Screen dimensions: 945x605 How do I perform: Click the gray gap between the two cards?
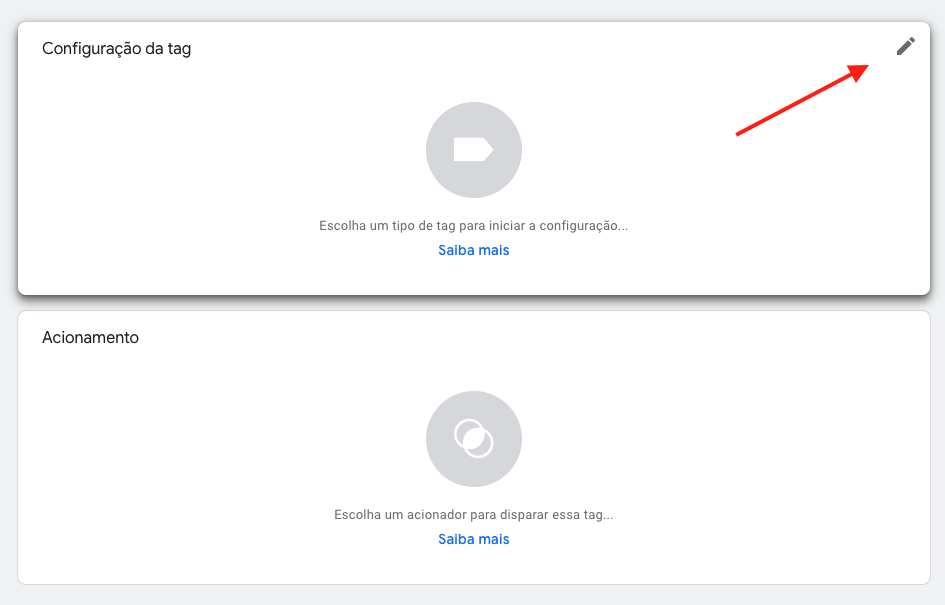click(474, 303)
